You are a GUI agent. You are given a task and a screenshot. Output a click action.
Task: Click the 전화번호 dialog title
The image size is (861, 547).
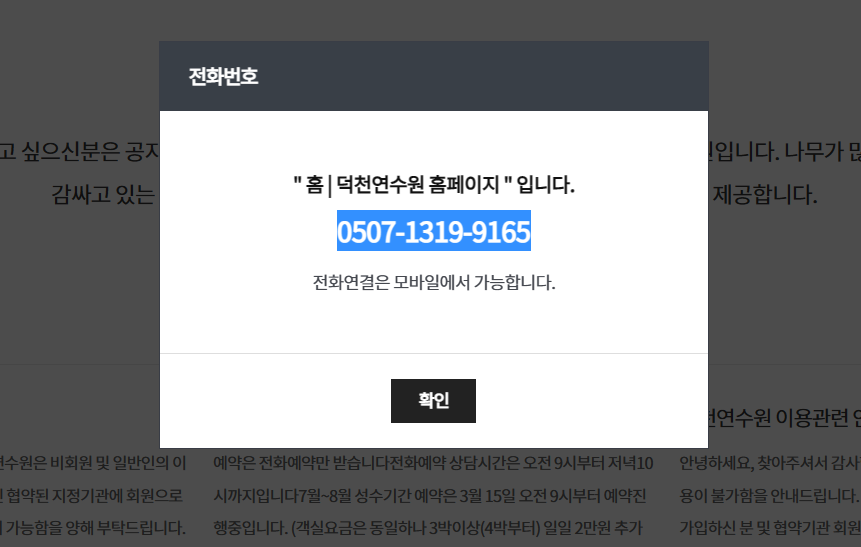tap(223, 76)
